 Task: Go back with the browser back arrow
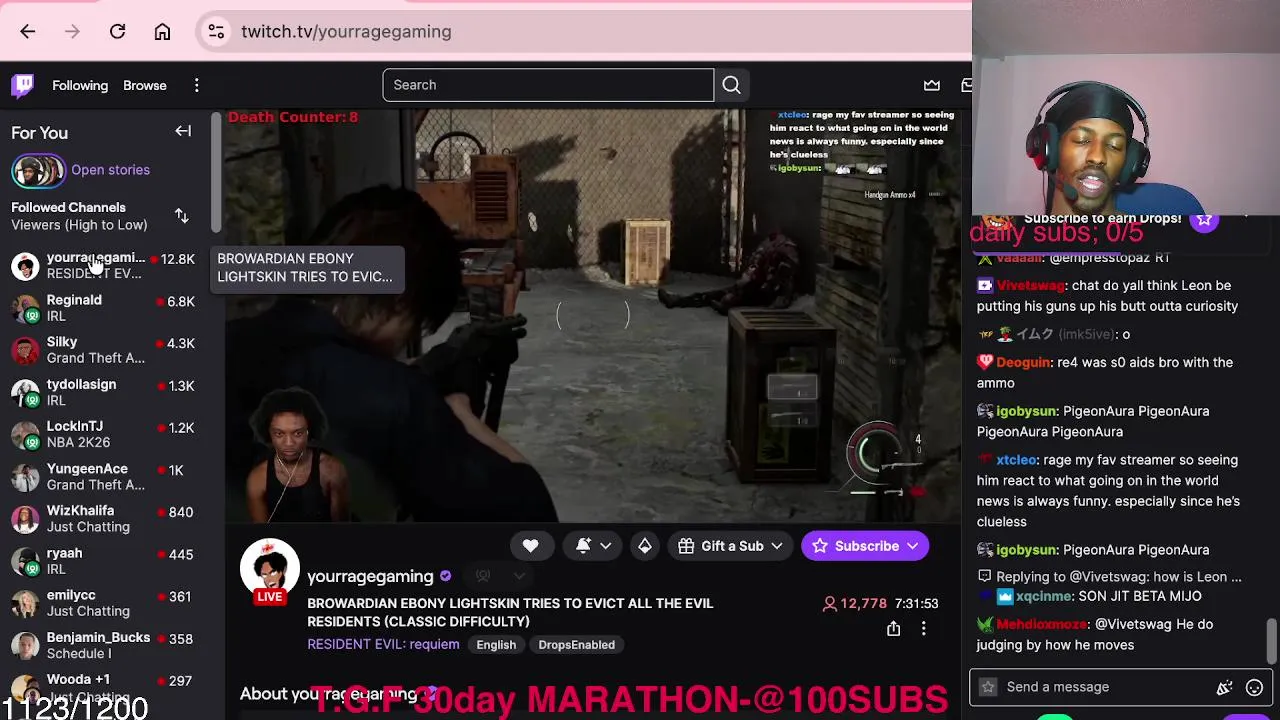tap(28, 32)
